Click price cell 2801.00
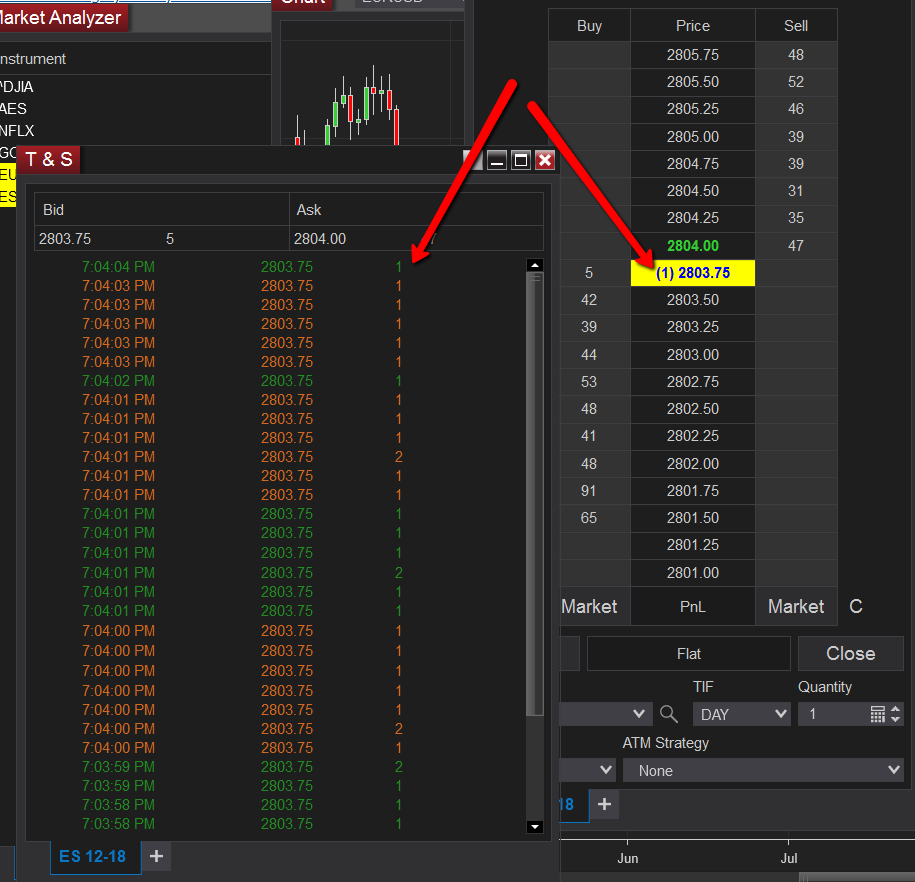The height and width of the screenshot is (882, 915). click(693, 573)
